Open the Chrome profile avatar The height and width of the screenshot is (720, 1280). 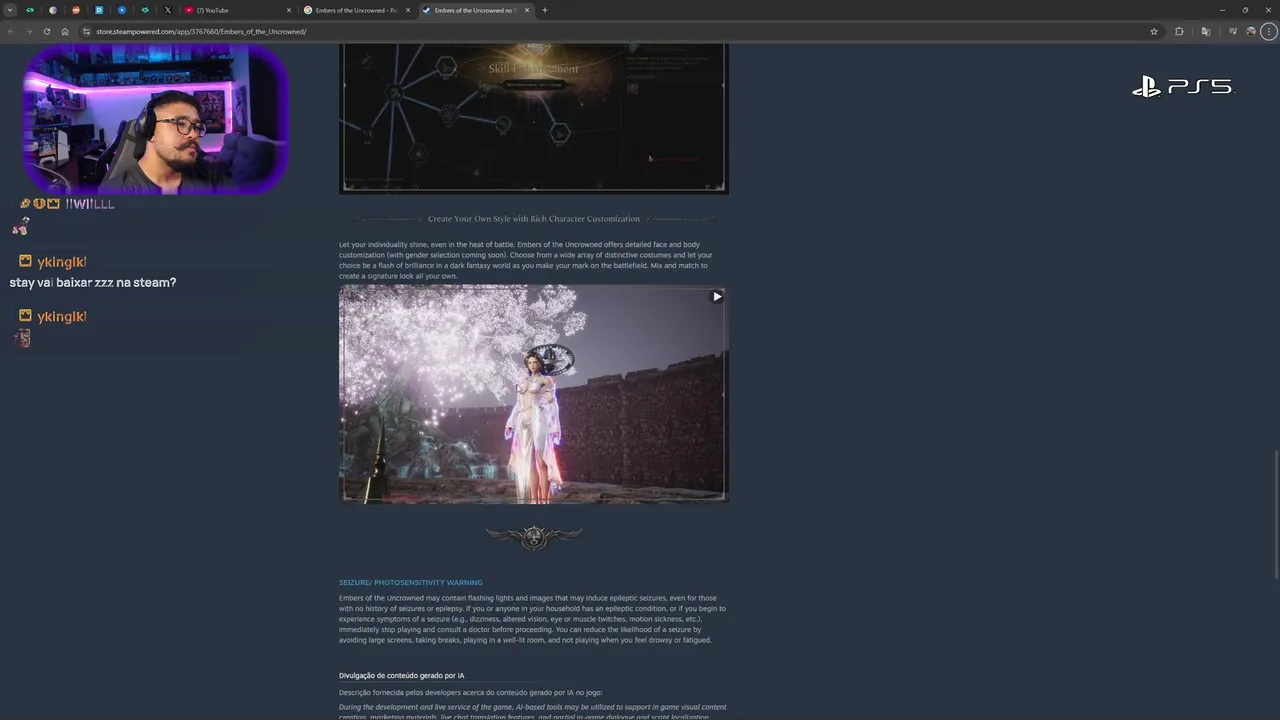pos(1251,31)
